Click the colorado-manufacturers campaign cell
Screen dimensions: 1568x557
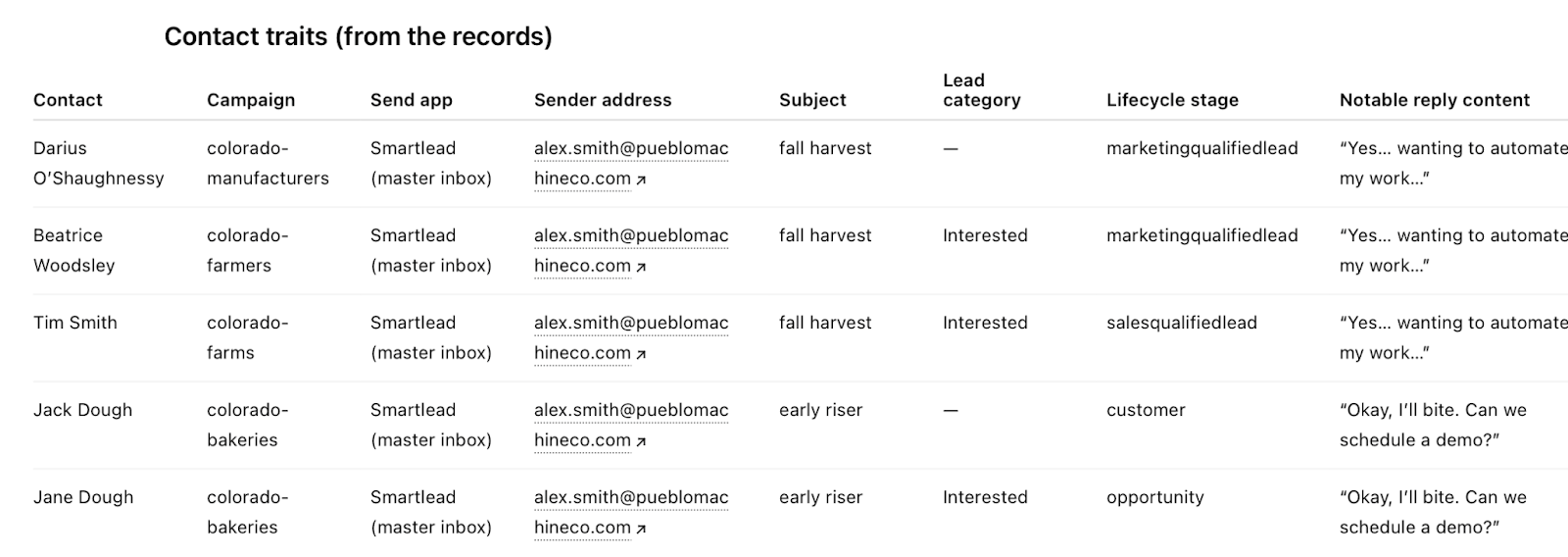(x=268, y=163)
